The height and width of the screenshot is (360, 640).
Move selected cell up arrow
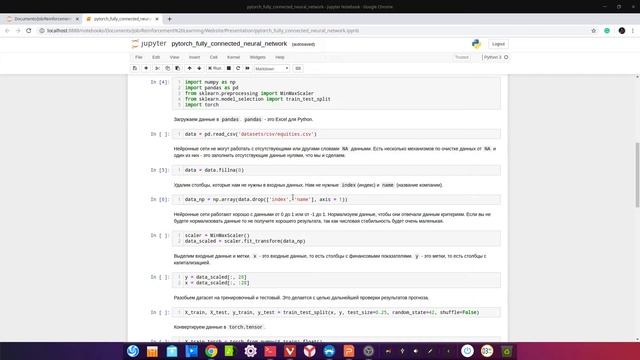click(x=189, y=69)
